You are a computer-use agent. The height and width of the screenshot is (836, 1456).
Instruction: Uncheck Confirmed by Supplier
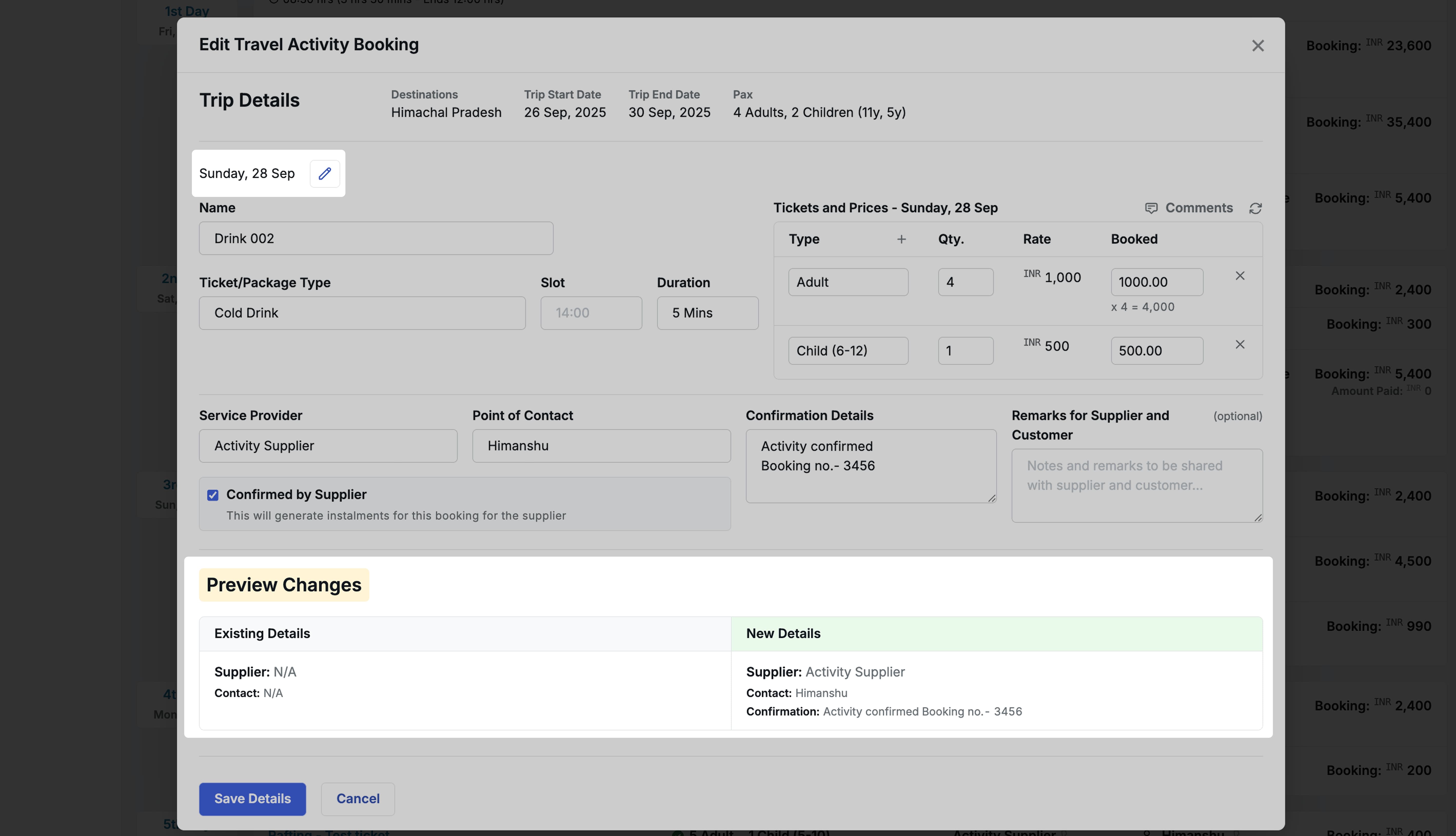pyautogui.click(x=212, y=494)
